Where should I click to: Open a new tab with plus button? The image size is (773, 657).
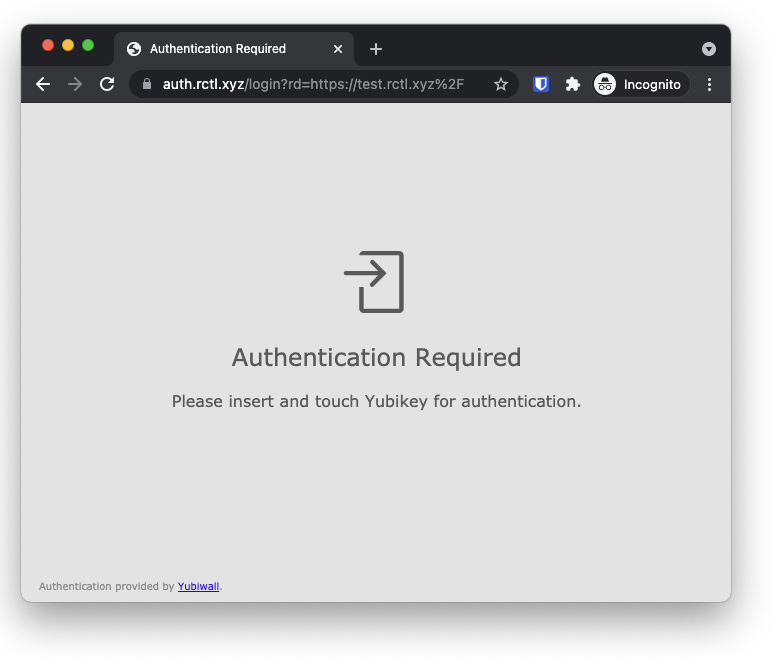(x=376, y=49)
